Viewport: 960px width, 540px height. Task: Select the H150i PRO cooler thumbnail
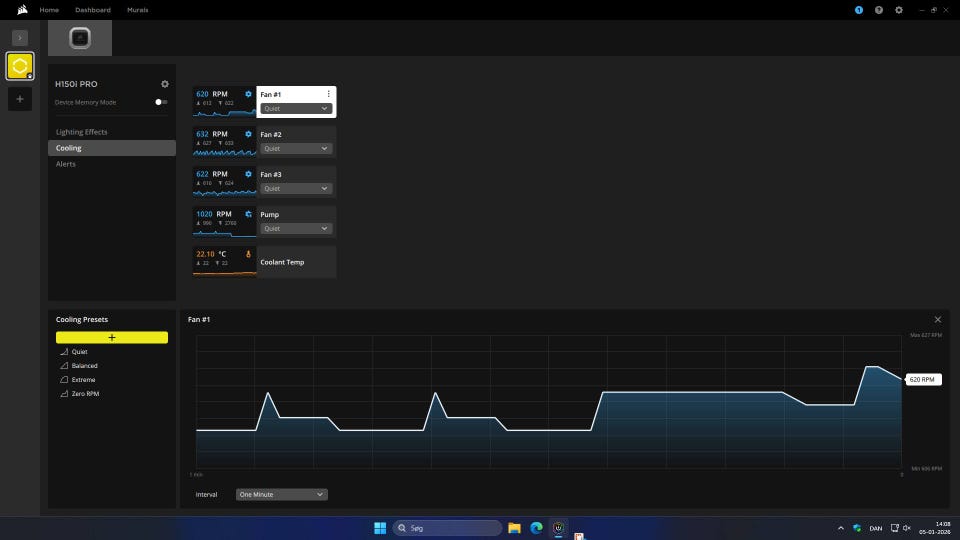click(80, 38)
